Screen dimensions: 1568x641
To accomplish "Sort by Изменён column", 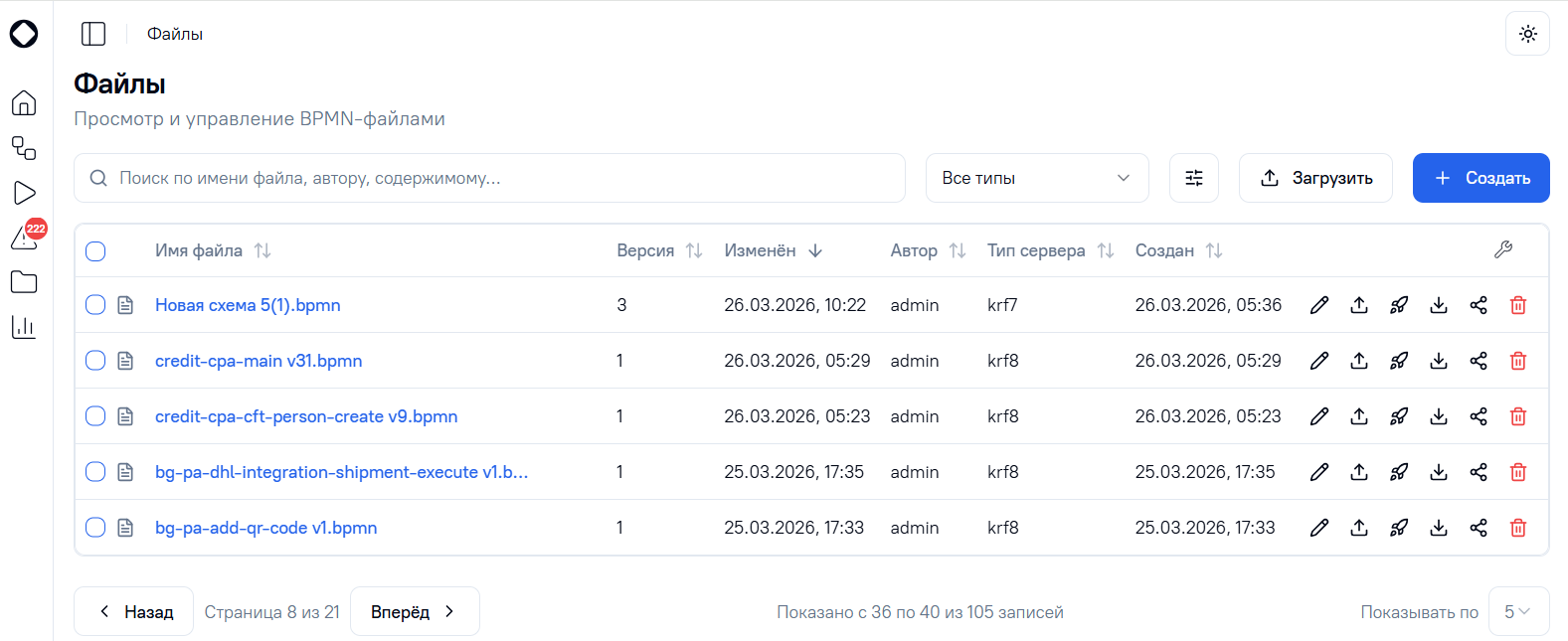I will (774, 250).
